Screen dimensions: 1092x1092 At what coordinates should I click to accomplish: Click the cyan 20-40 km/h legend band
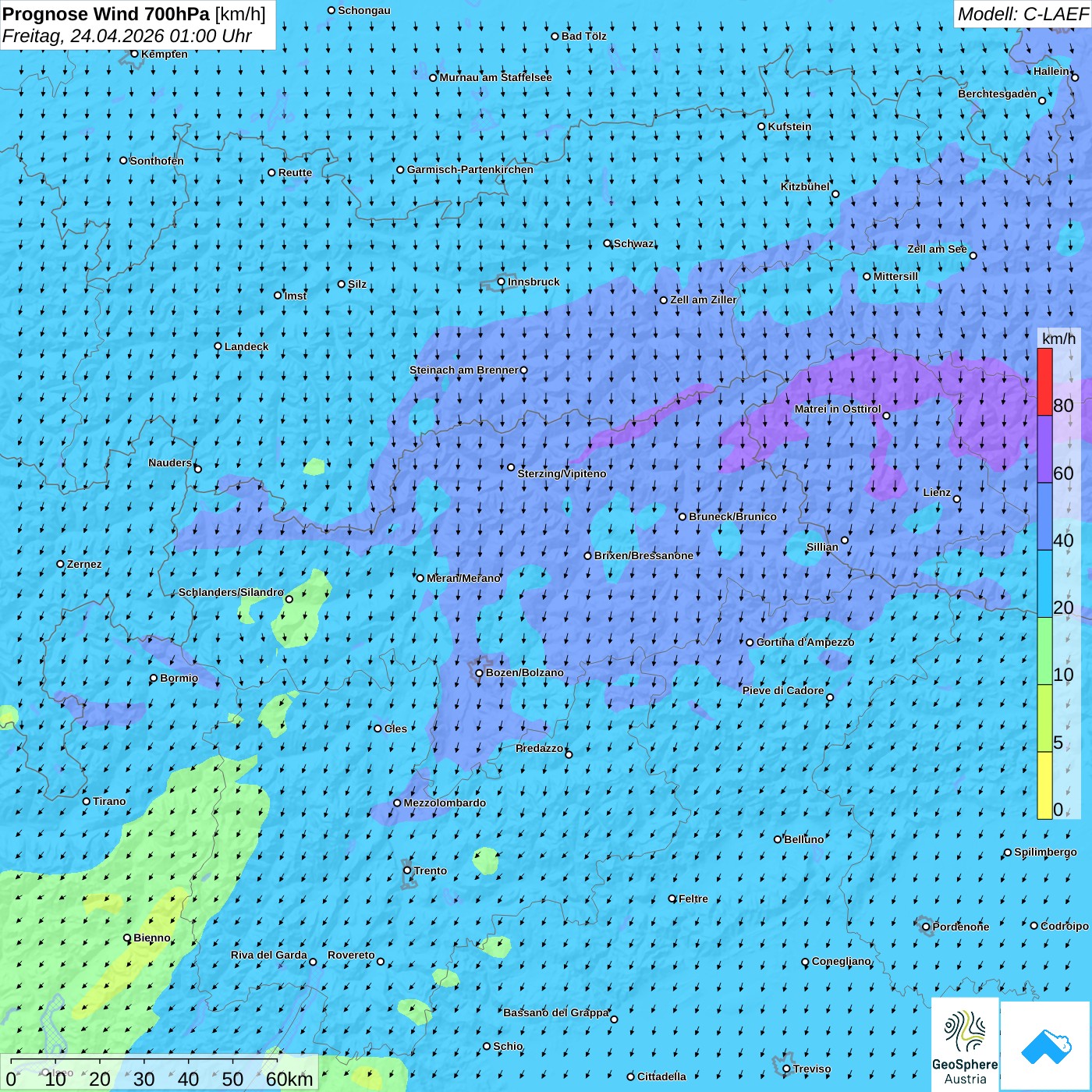[1044, 584]
